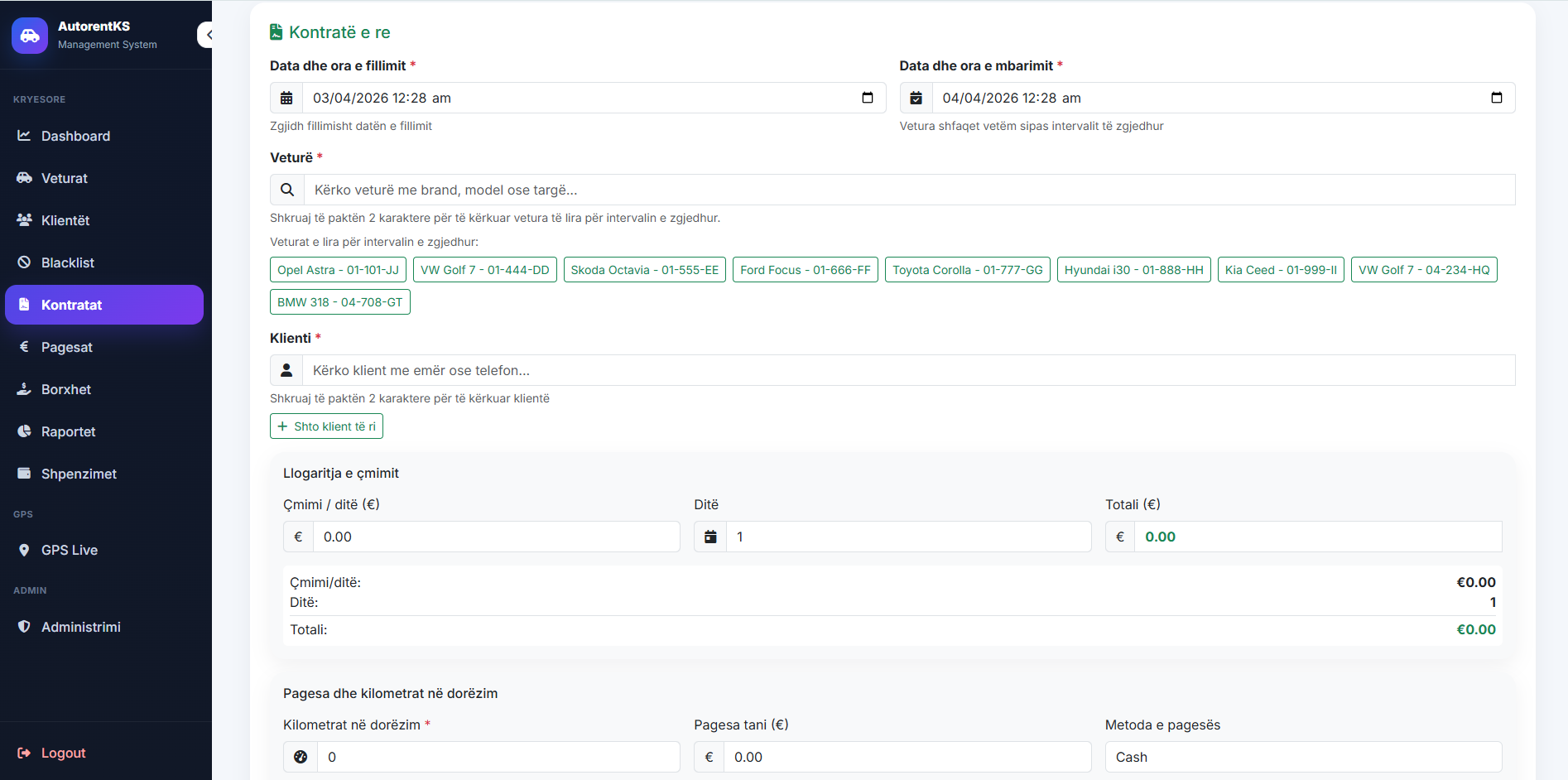Go to Veturat section
This screenshot has height=780, width=1568.
[x=104, y=178]
